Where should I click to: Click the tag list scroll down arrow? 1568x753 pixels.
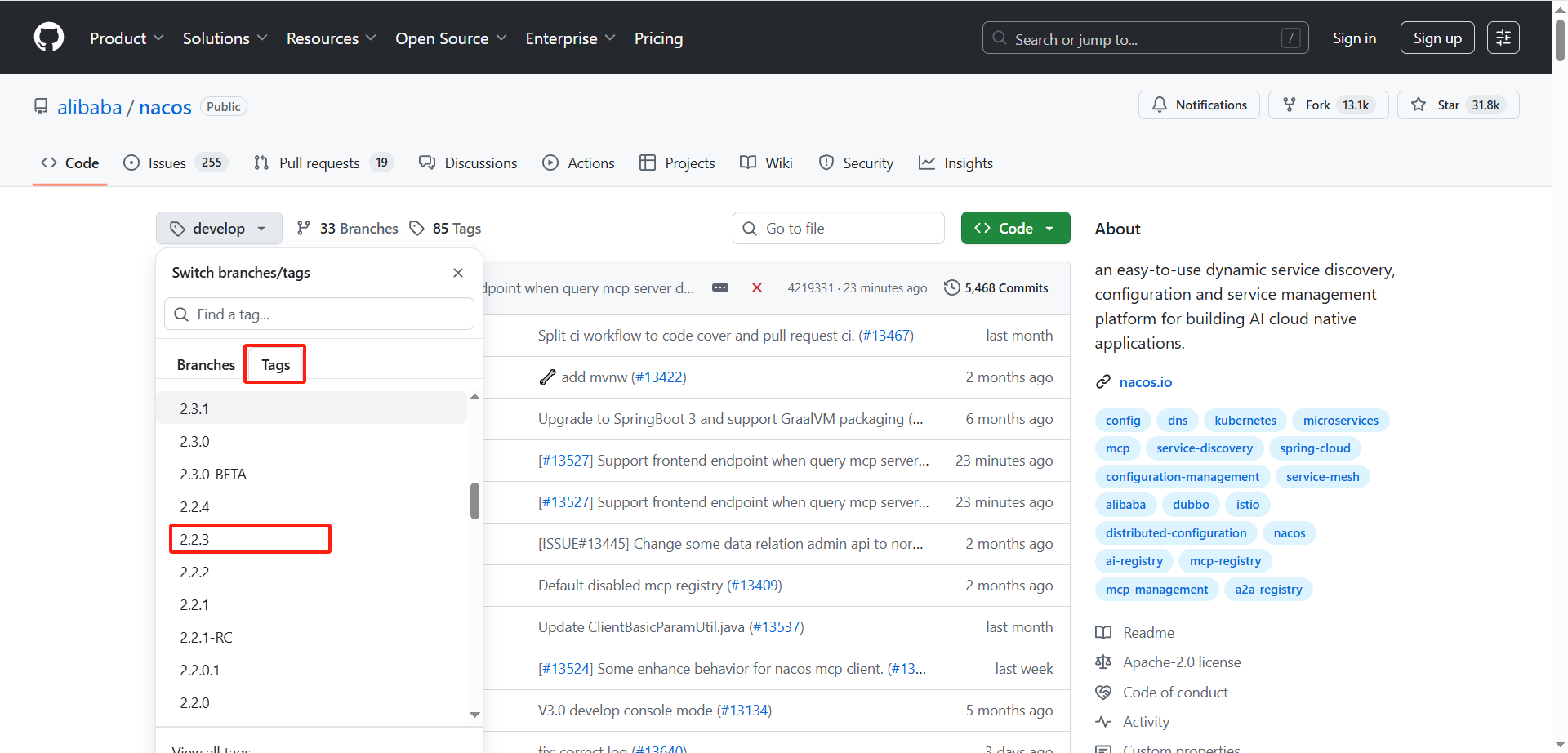point(474,715)
